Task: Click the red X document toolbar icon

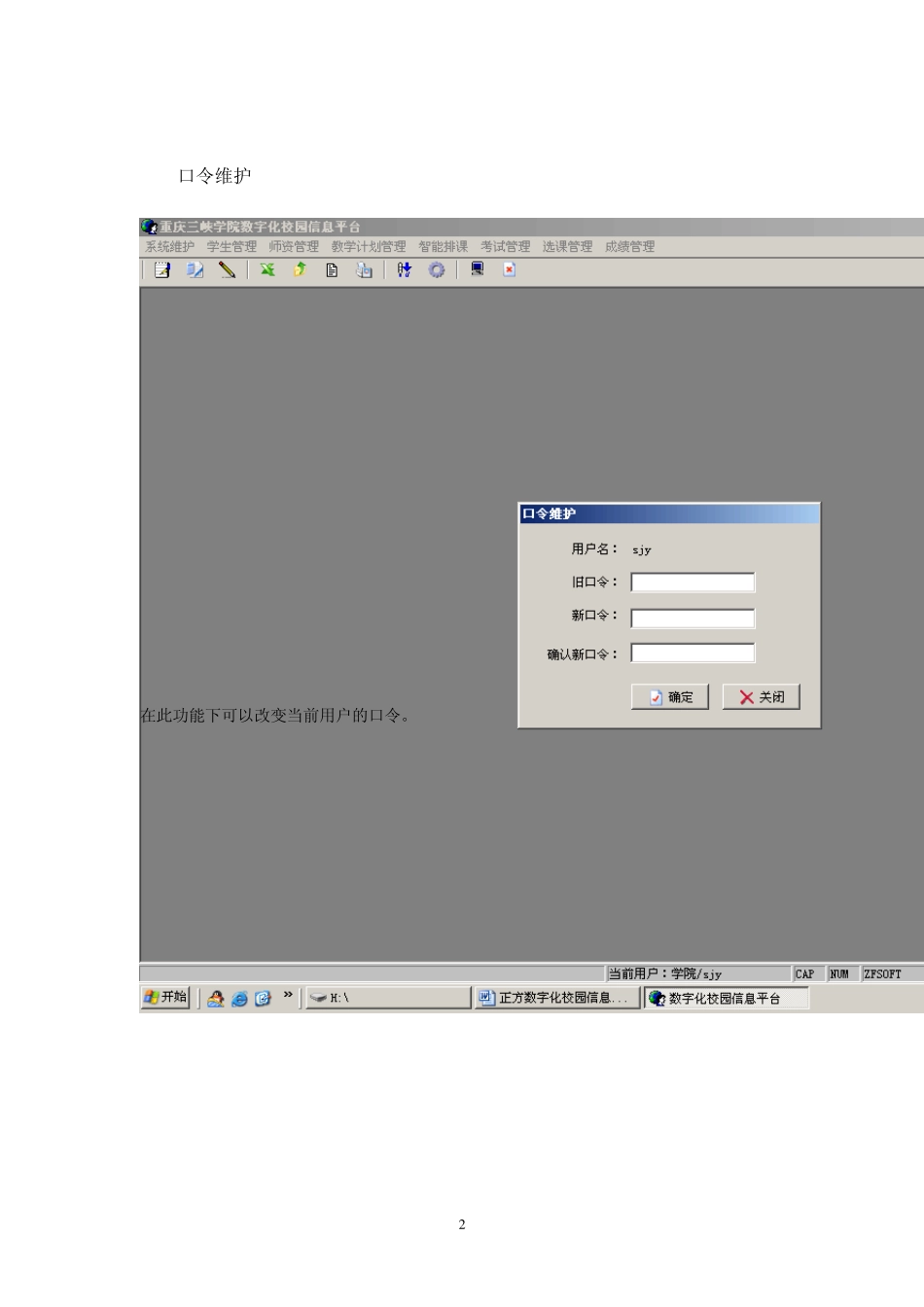Action: 509,269
